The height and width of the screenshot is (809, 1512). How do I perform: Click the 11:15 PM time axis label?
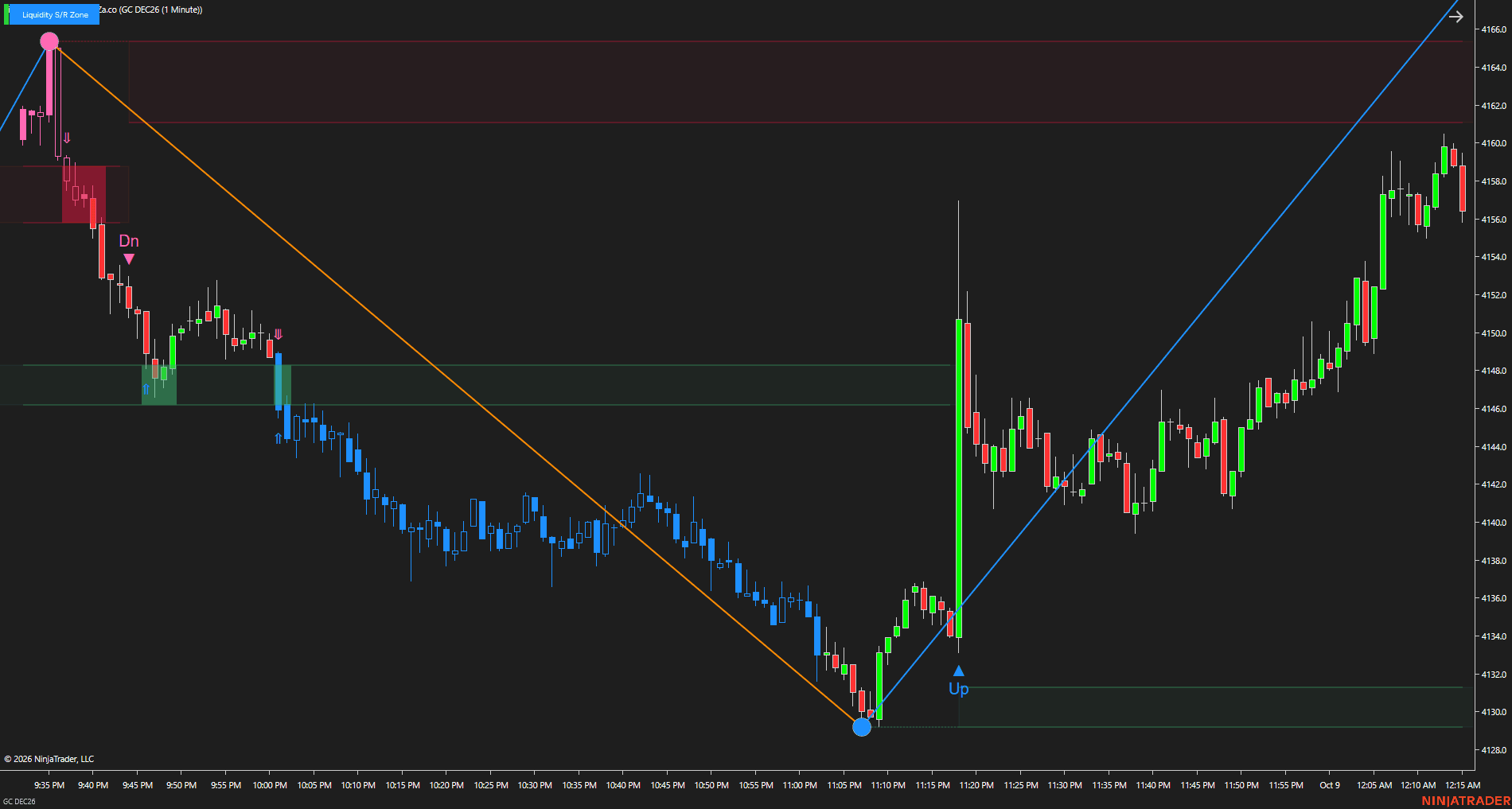point(933,785)
